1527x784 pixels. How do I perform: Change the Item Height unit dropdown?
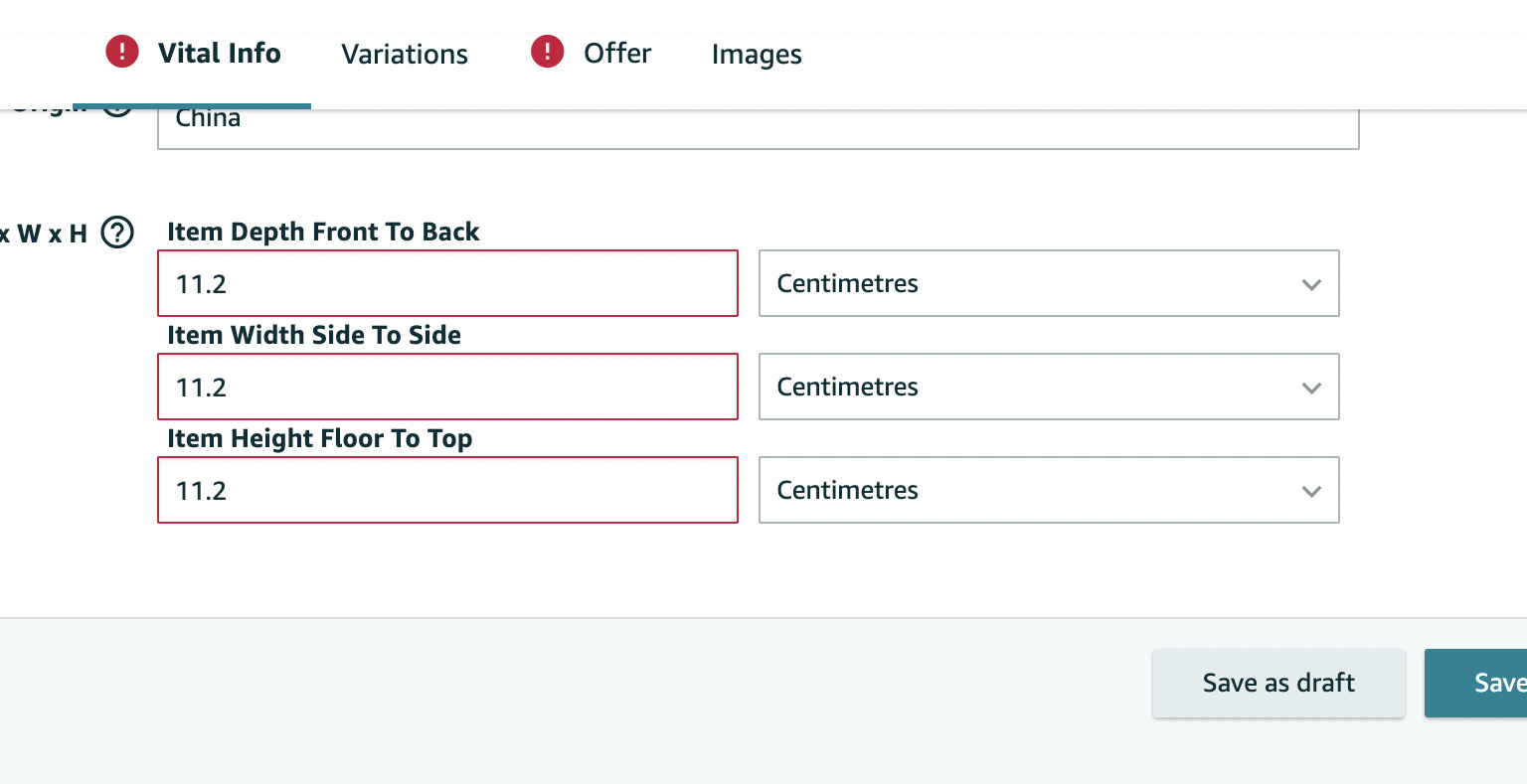point(1048,491)
